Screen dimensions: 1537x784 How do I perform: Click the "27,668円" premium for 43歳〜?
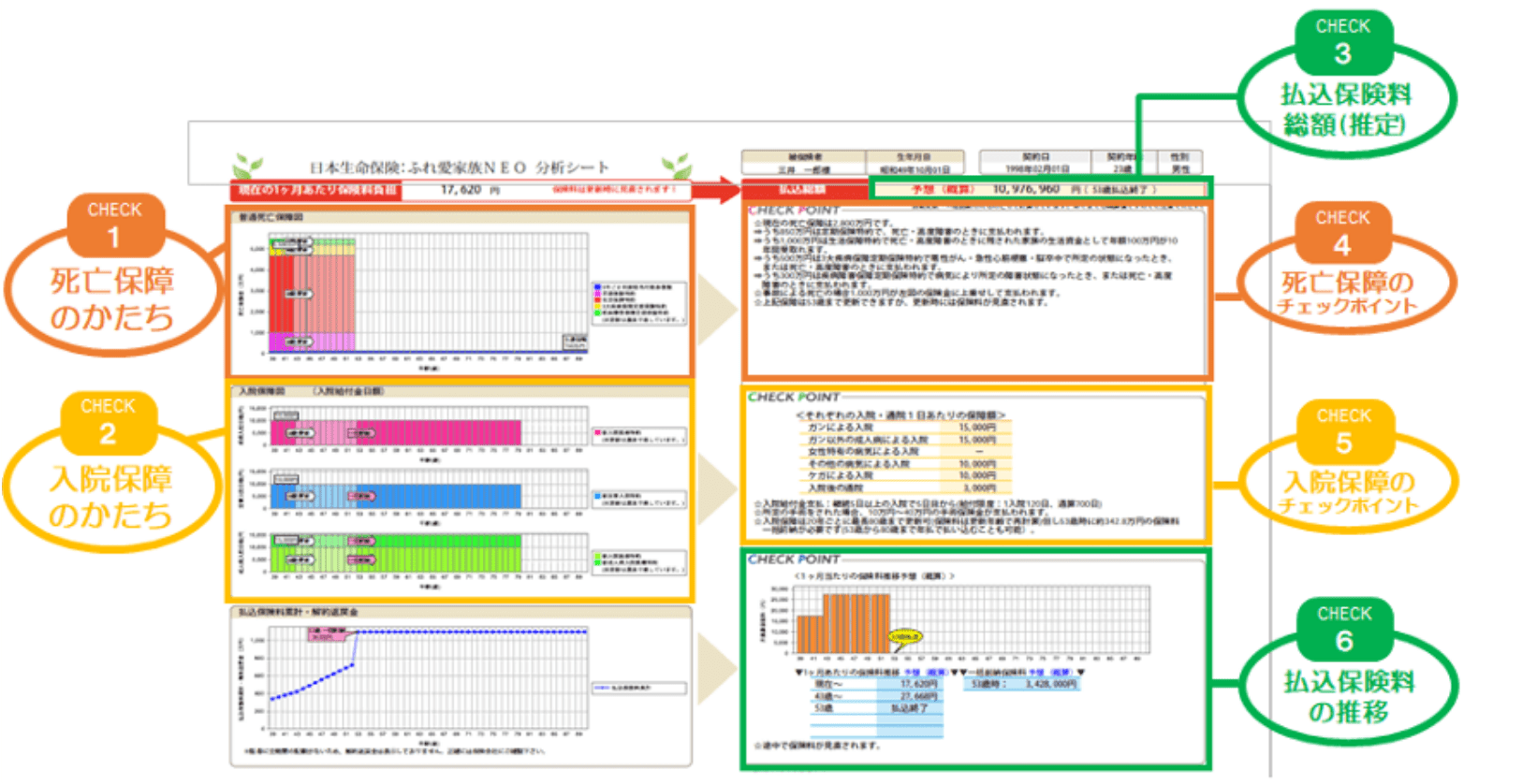[918, 697]
